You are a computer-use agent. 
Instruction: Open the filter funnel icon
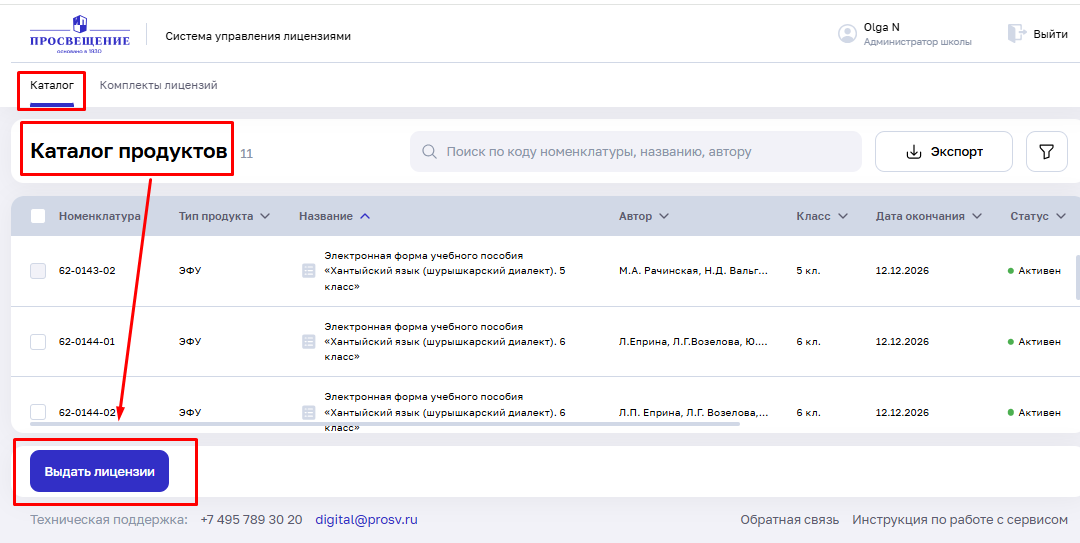point(1047,152)
